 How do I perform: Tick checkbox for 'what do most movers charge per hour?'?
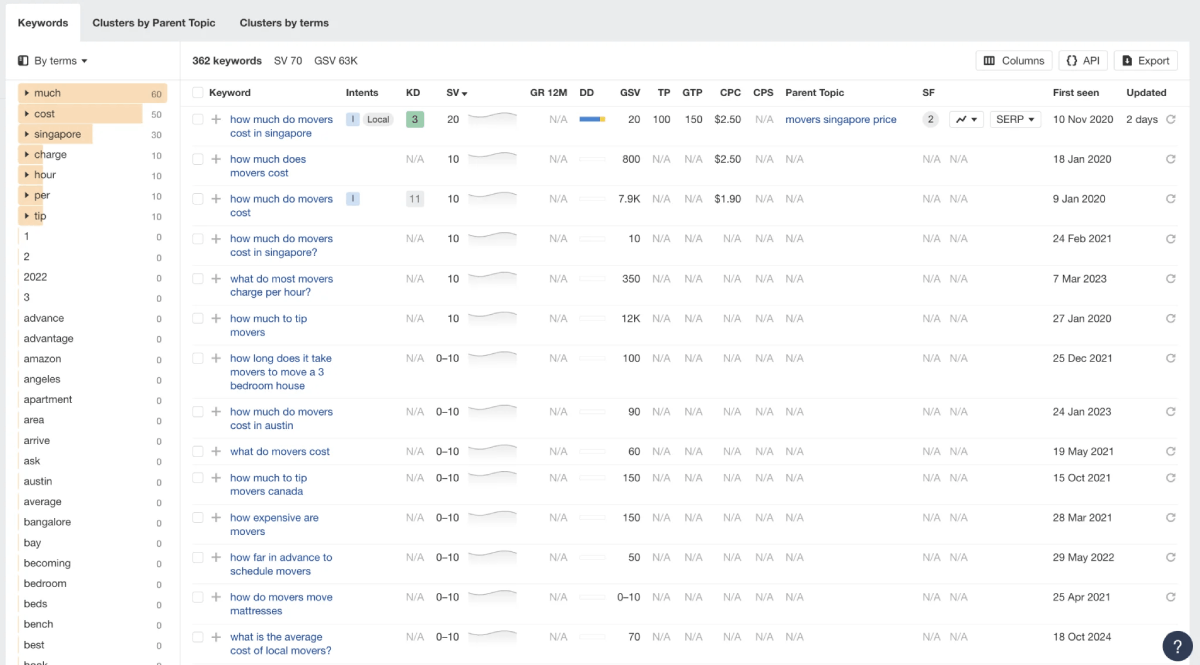coord(198,279)
